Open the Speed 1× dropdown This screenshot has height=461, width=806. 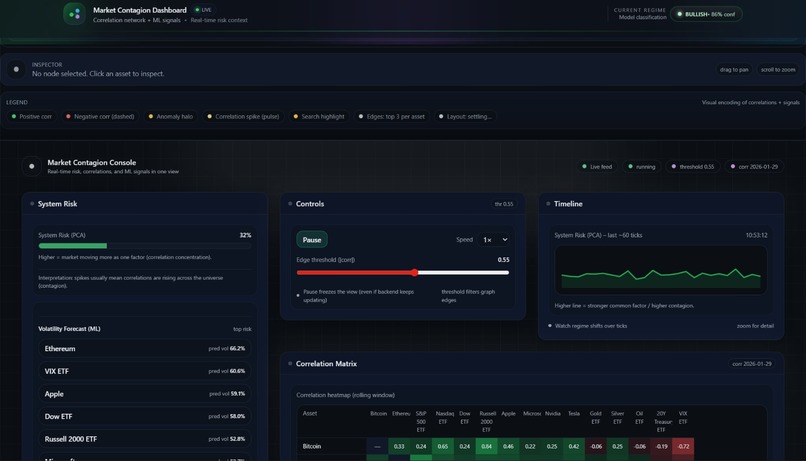pos(494,239)
